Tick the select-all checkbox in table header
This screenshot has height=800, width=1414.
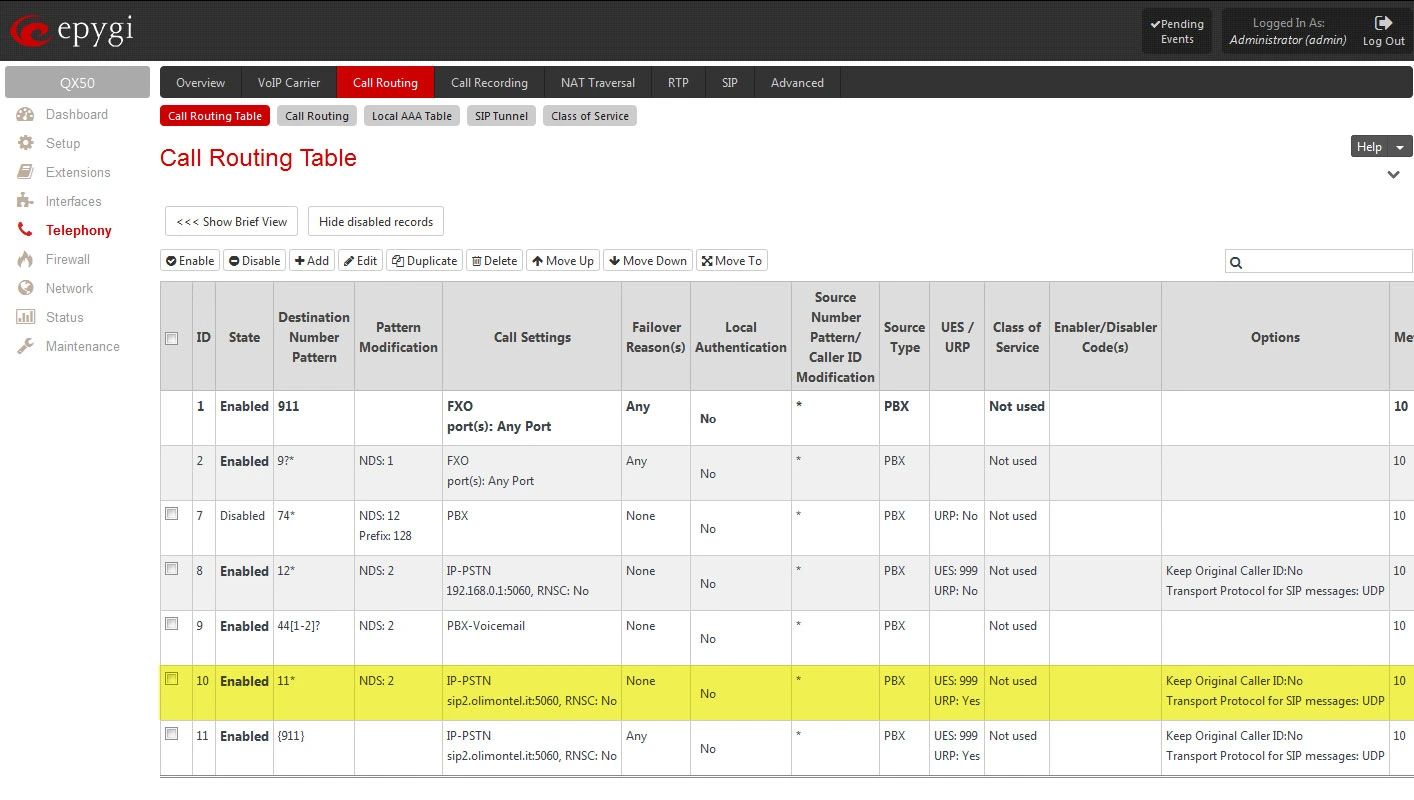pos(172,338)
